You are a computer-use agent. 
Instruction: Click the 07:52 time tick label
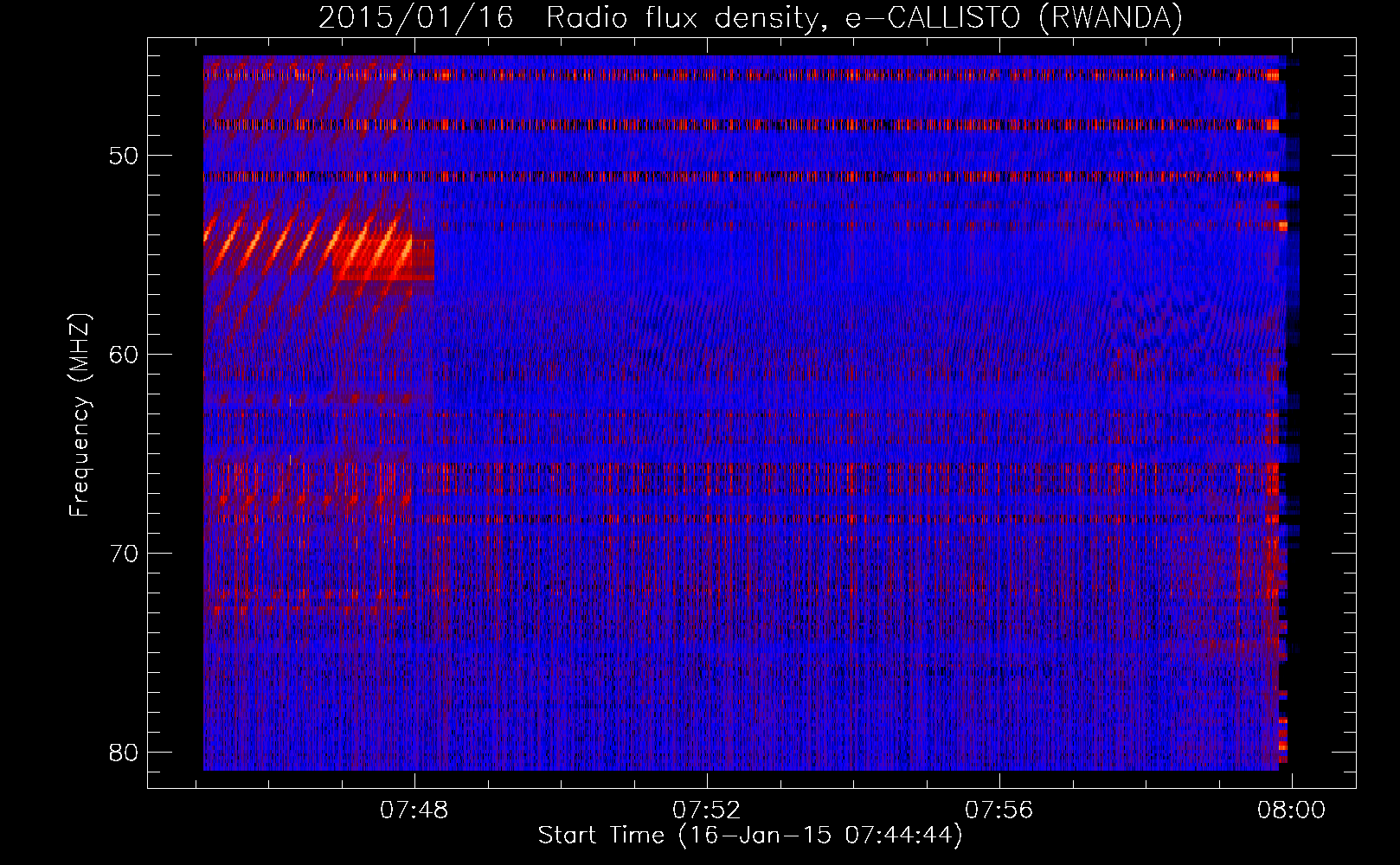pyautogui.click(x=707, y=810)
